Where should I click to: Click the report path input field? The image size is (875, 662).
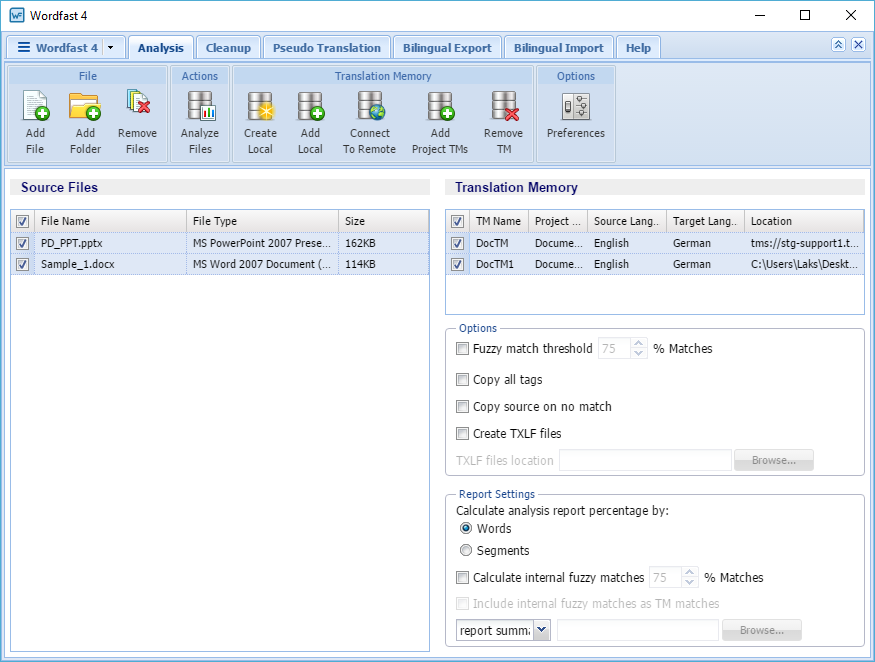pos(637,630)
